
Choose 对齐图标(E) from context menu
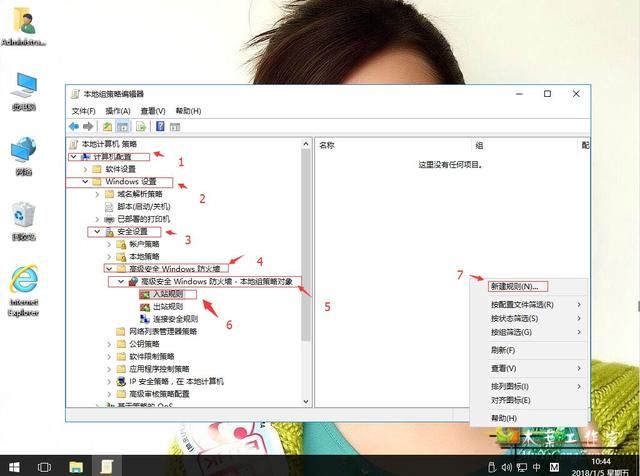click(511, 400)
